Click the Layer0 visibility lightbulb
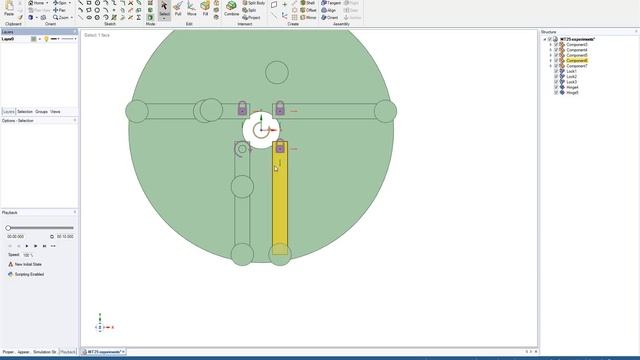Image resolution: width=640 pixels, height=360 pixels. pos(47,39)
